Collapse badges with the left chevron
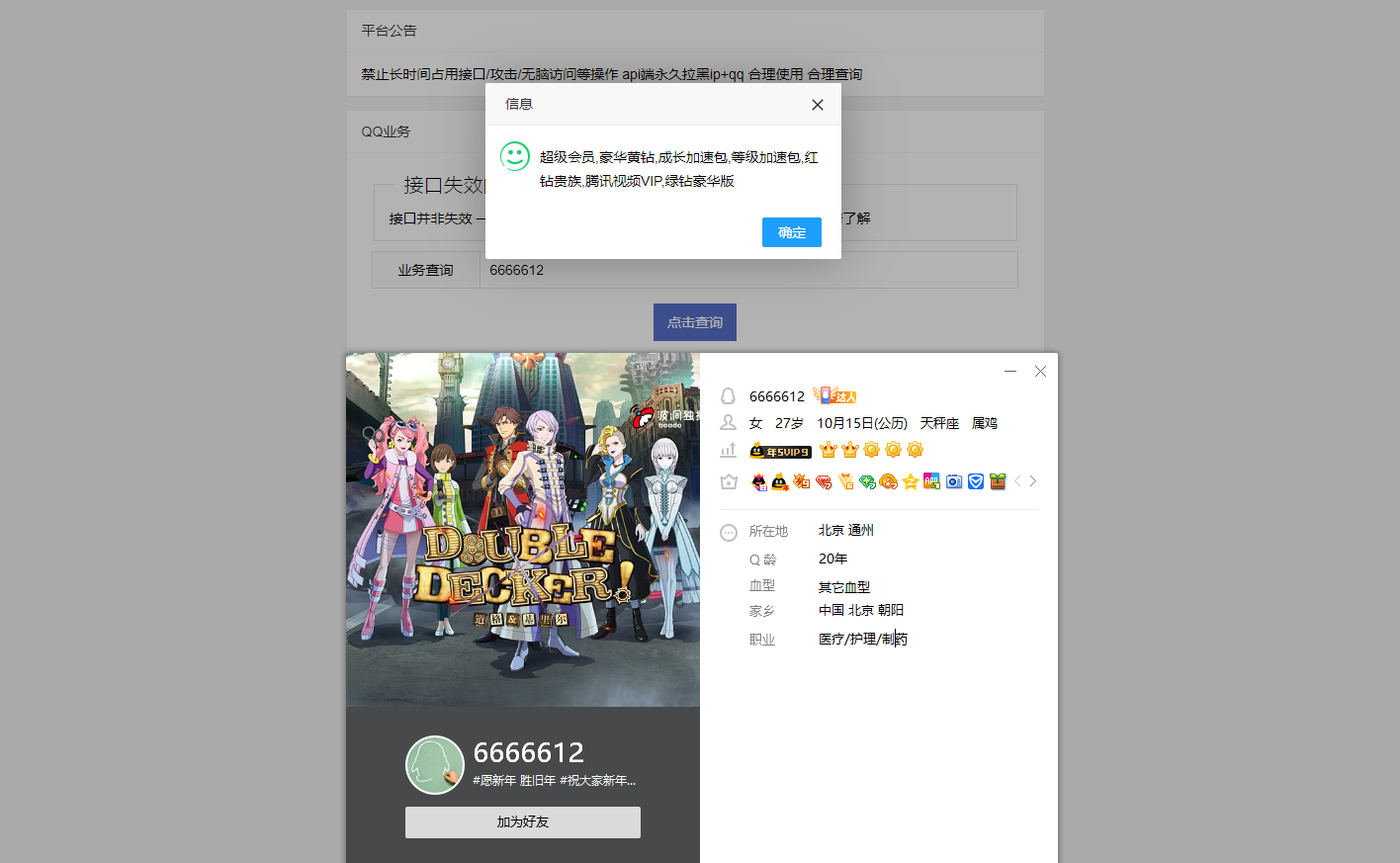Image resolution: width=1400 pixels, height=863 pixels. [x=1017, y=481]
